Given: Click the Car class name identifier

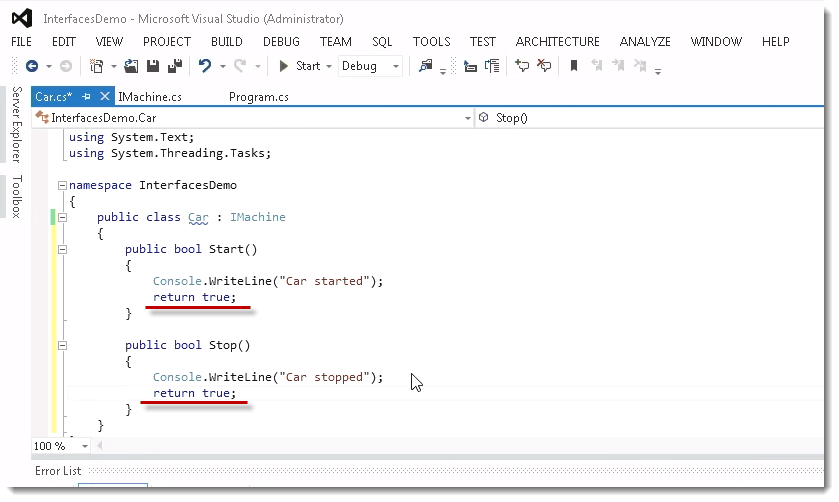Looking at the screenshot, I should (x=198, y=217).
